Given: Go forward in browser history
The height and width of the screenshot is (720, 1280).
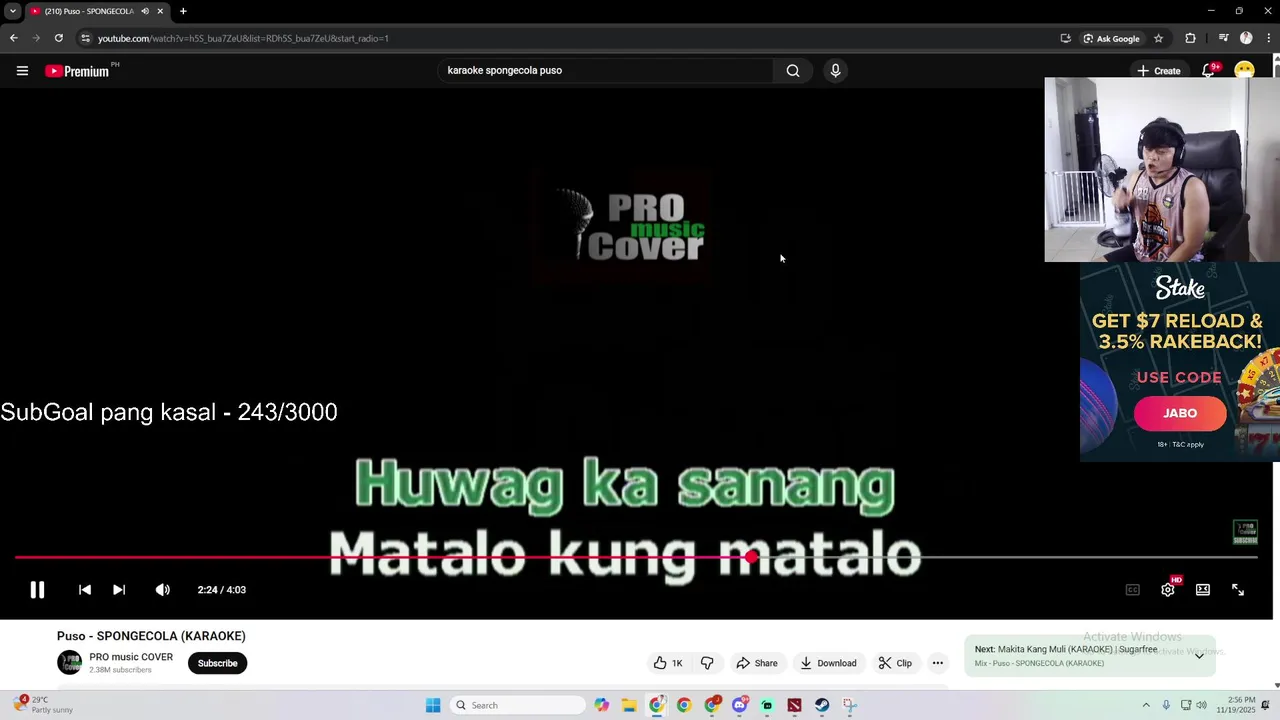Looking at the screenshot, I should (36, 38).
